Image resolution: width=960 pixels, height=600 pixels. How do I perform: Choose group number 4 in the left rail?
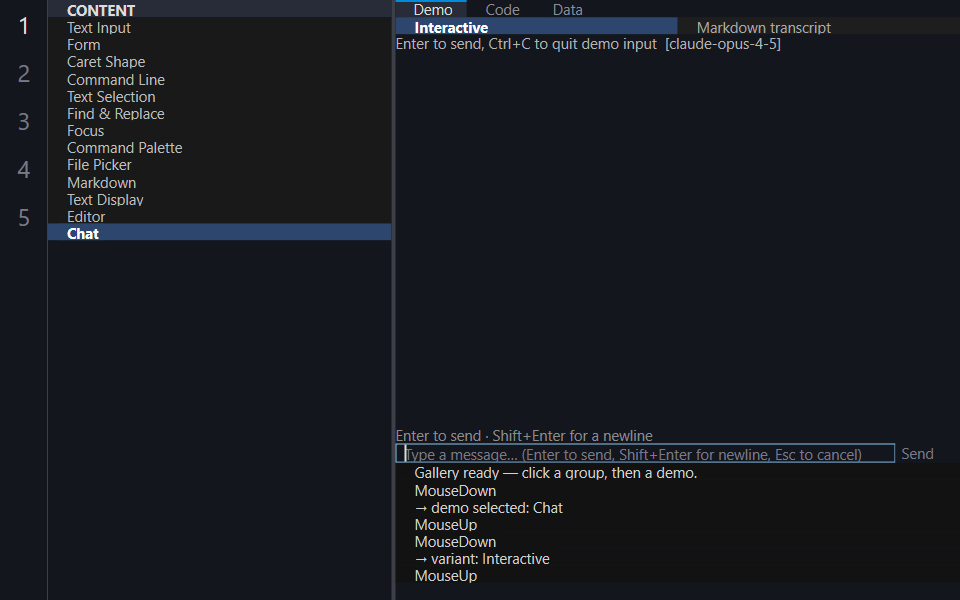point(23,169)
